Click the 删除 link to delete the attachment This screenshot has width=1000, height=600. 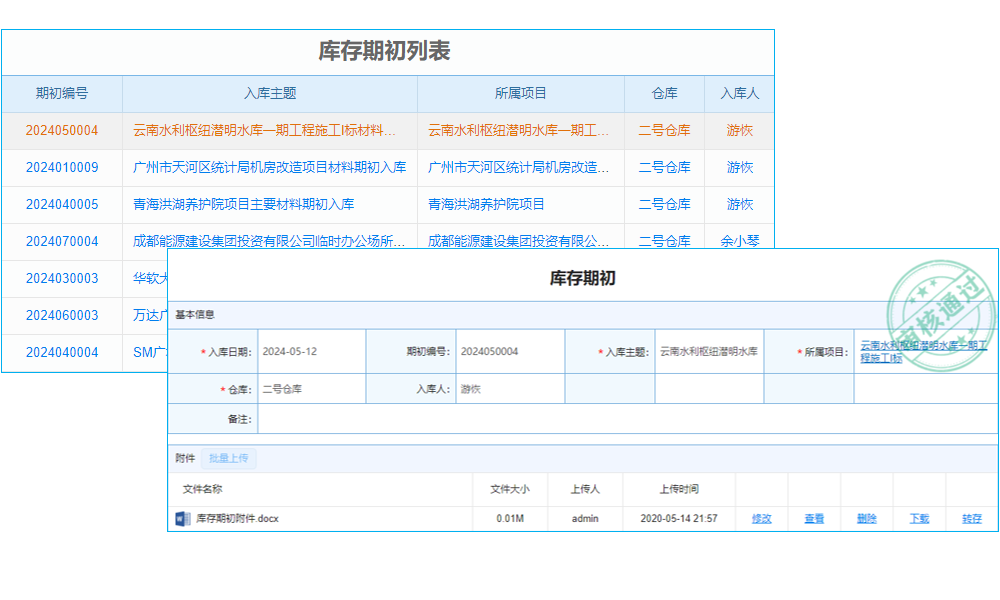[866, 519]
